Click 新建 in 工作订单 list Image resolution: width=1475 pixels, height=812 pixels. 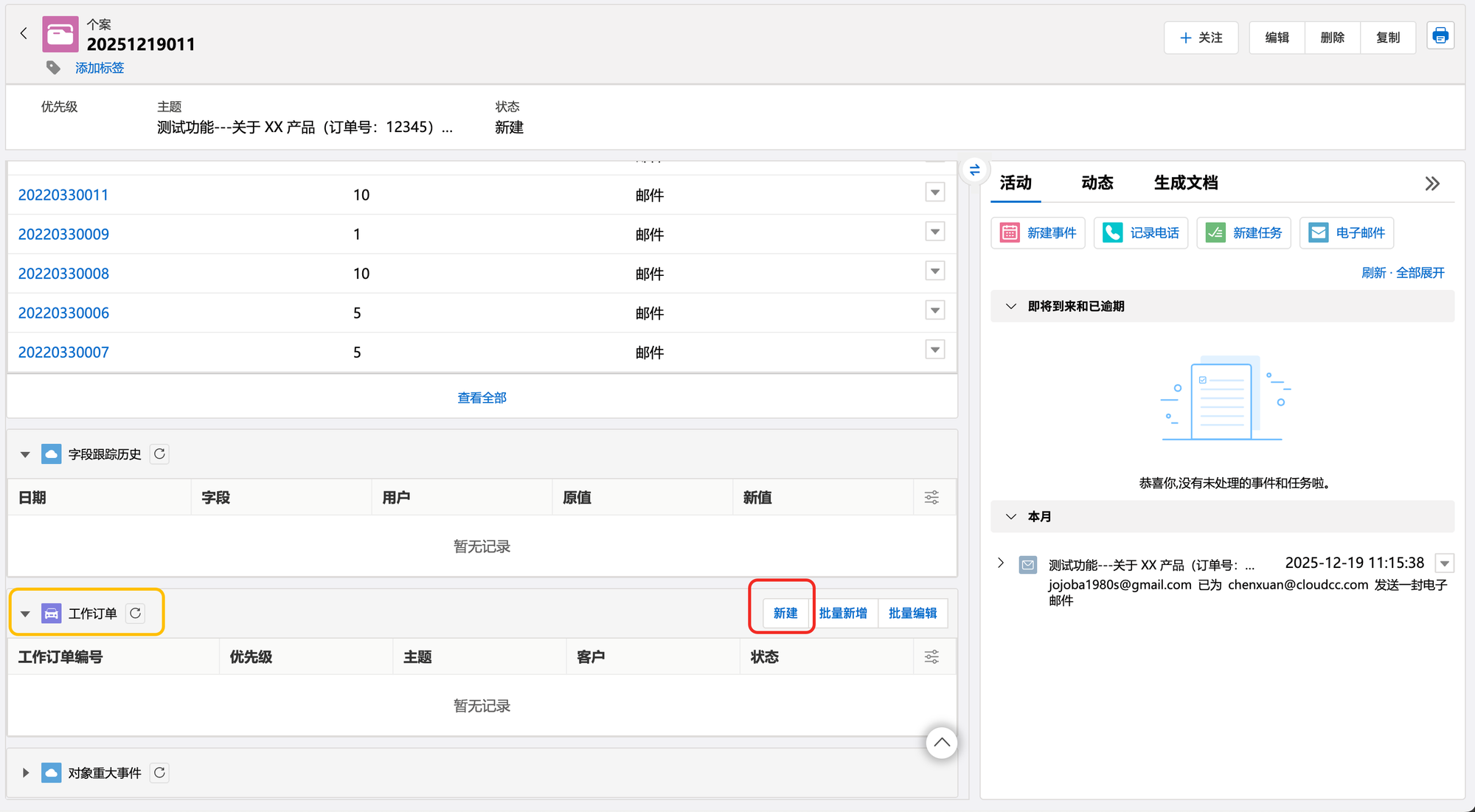pos(785,613)
